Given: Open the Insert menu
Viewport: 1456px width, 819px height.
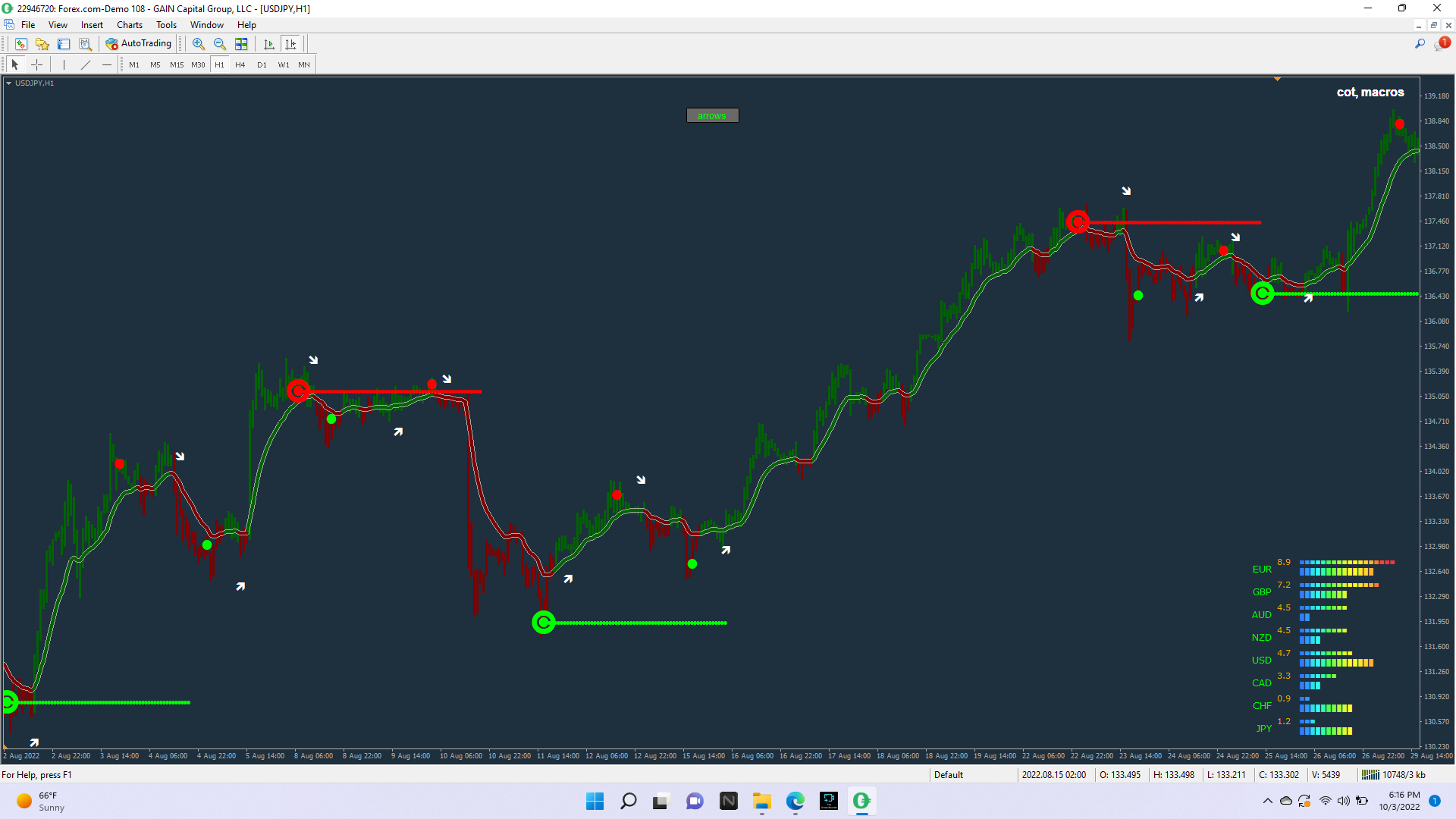Looking at the screenshot, I should (x=92, y=25).
